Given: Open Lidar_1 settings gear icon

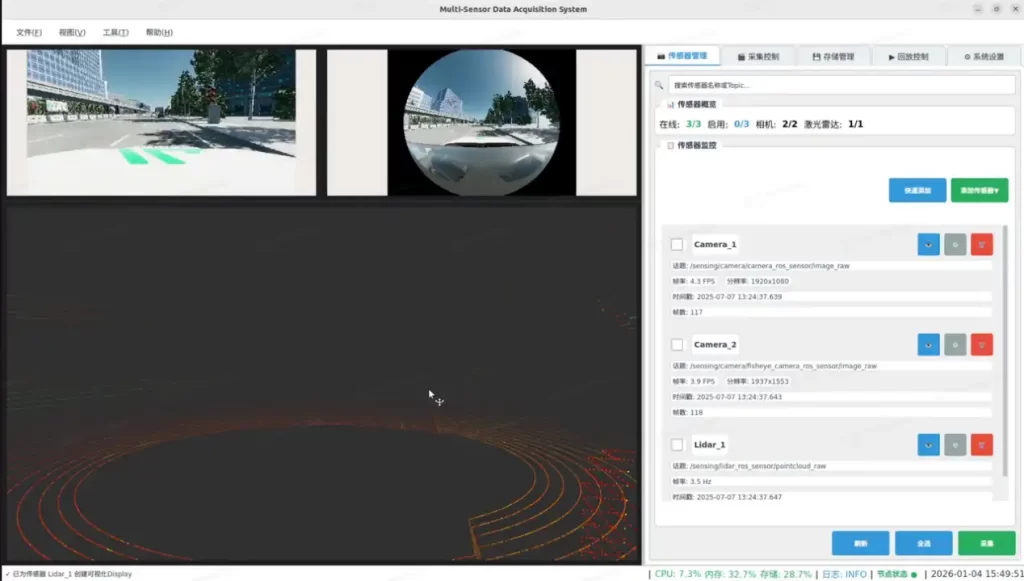Looking at the screenshot, I should tap(955, 444).
